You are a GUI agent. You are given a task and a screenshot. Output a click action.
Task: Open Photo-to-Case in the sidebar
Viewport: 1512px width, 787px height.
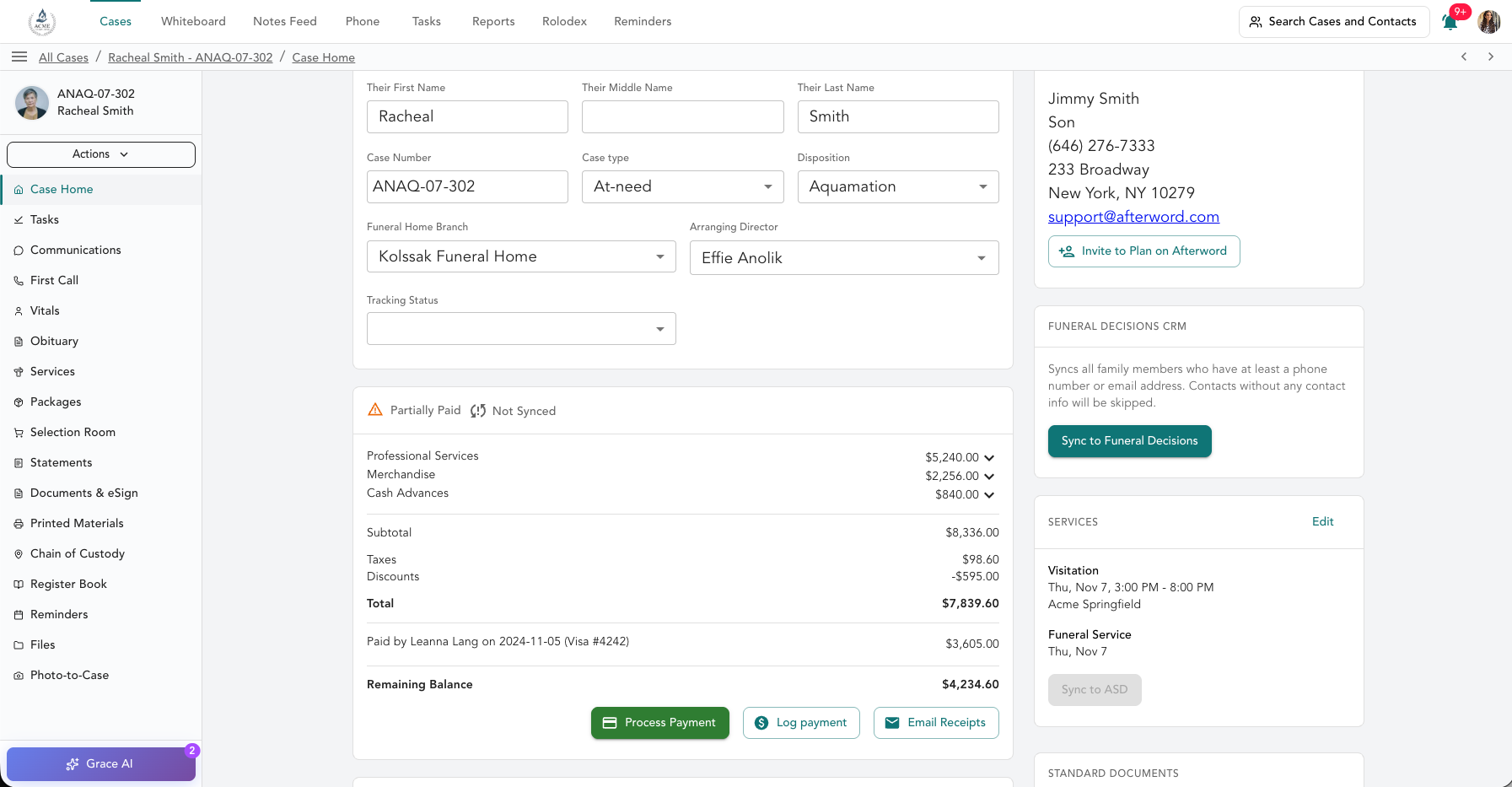point(101,675)
